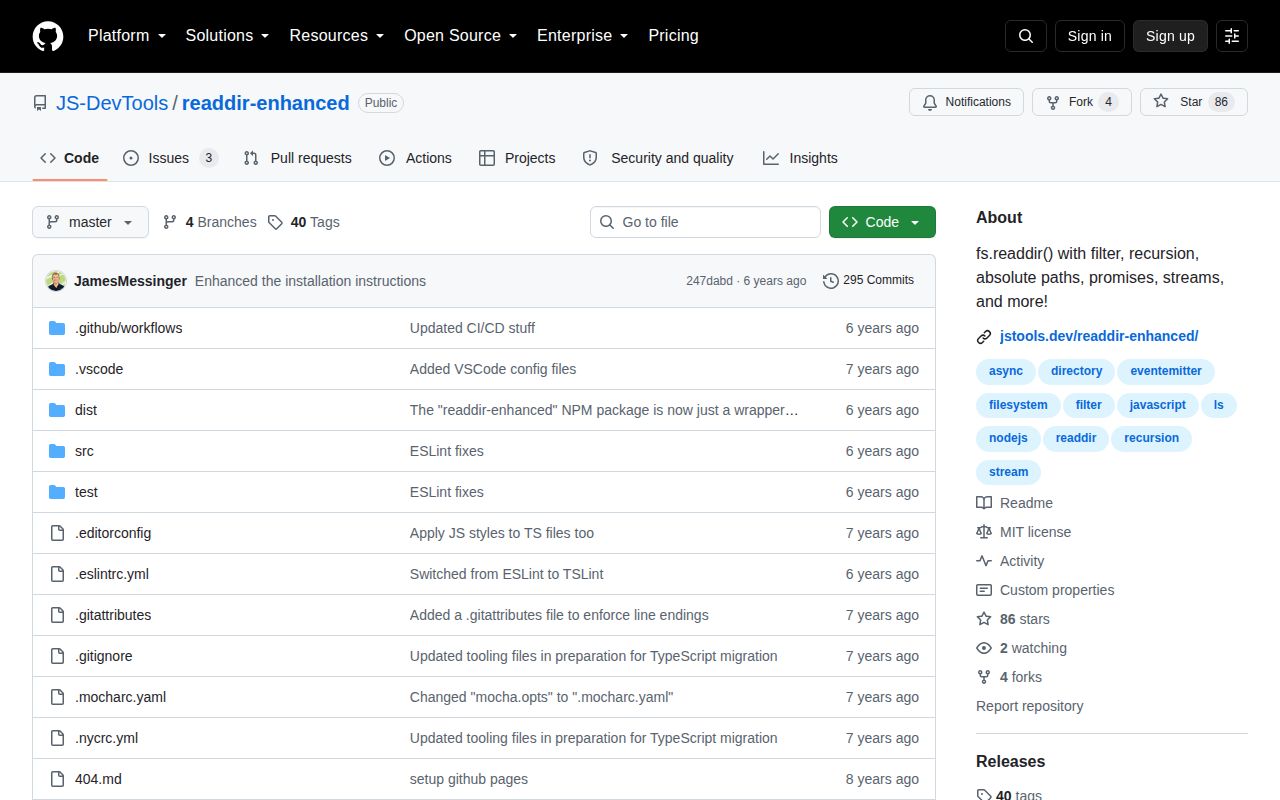Click the .mocharc.yaml file icon
Screen dimensions: 1280x800
point(57,697)
